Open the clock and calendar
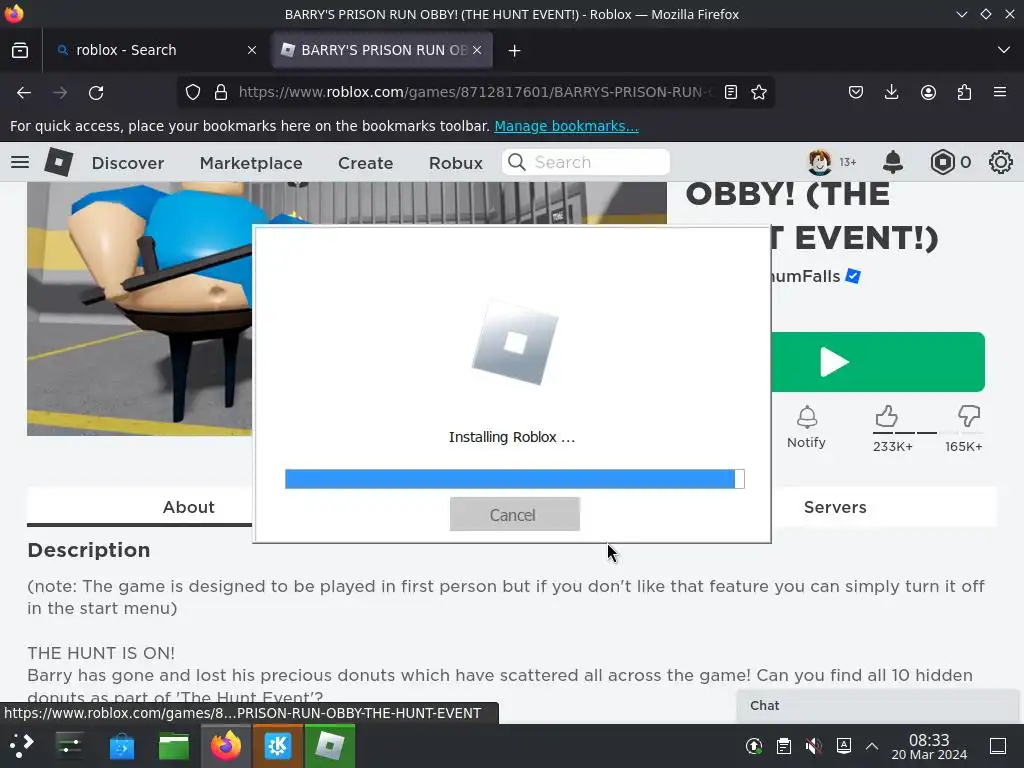The image size is (1024, 768). pos(929,746)
